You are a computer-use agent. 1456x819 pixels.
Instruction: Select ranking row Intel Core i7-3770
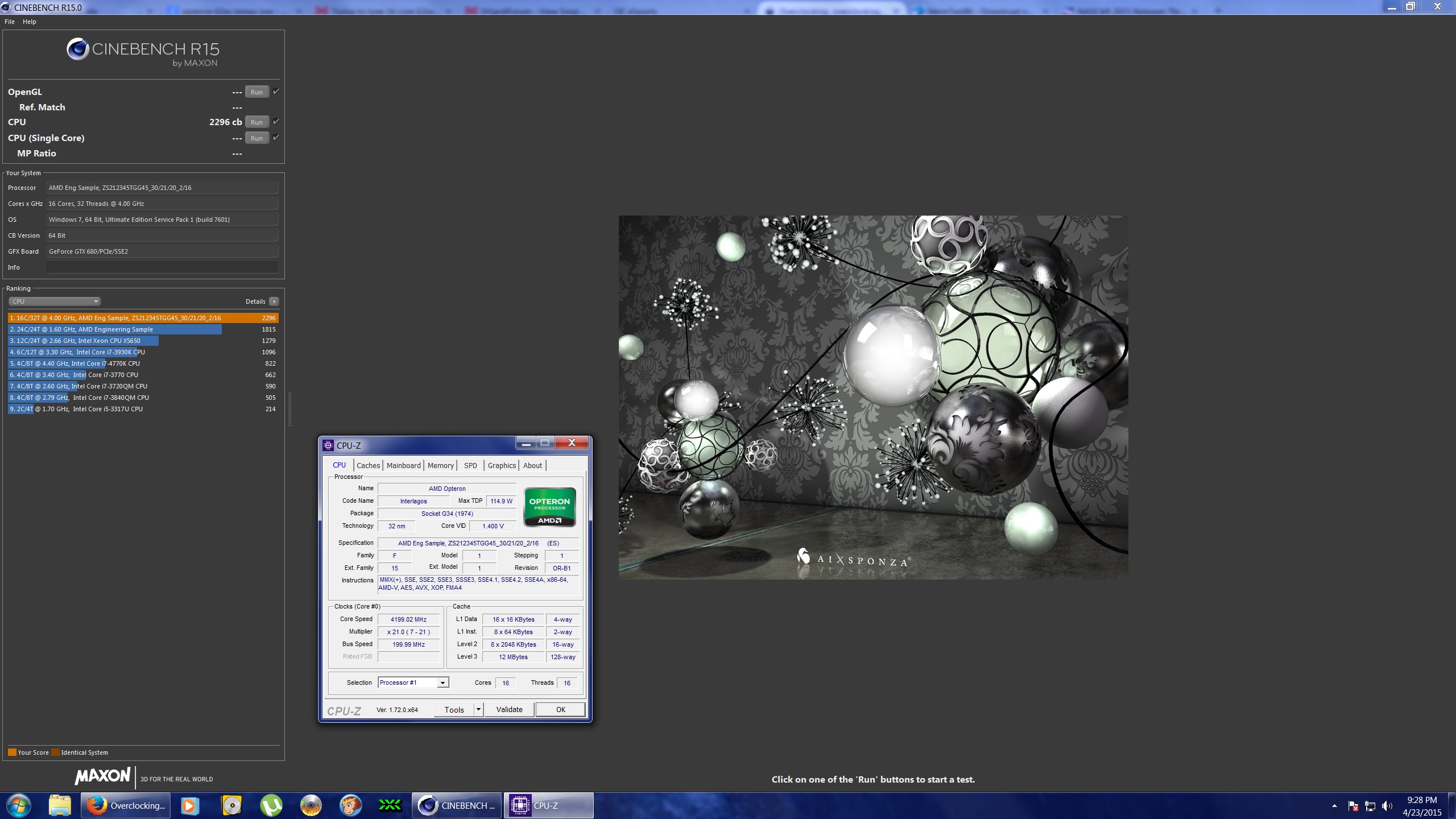pos(143,375)
